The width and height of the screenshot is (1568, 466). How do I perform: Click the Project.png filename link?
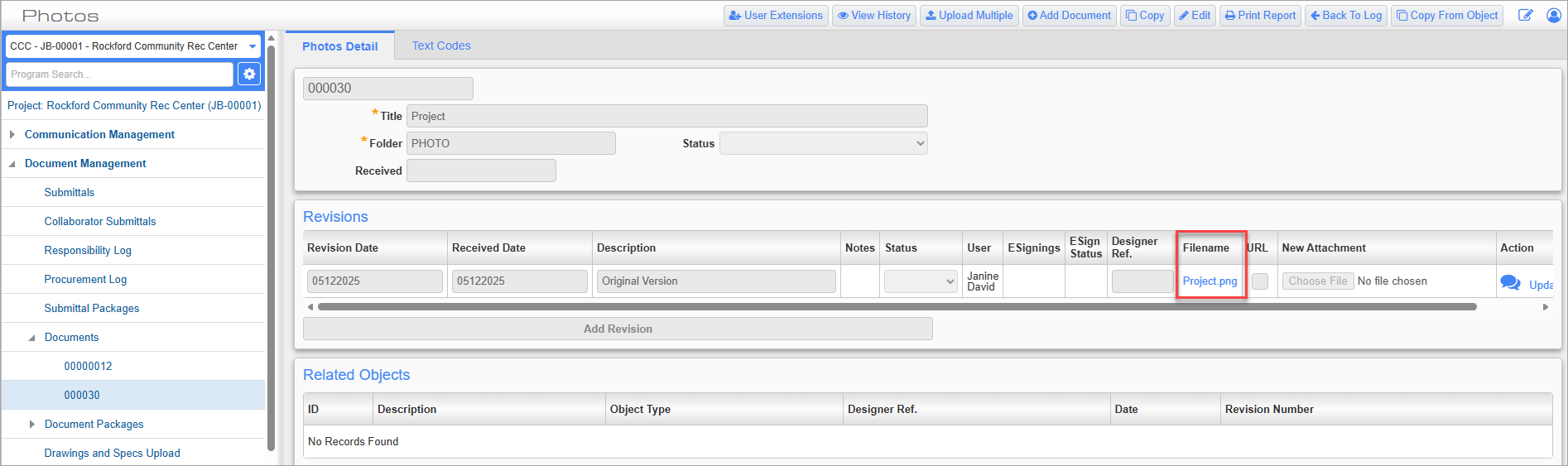tap(1210, 281)
